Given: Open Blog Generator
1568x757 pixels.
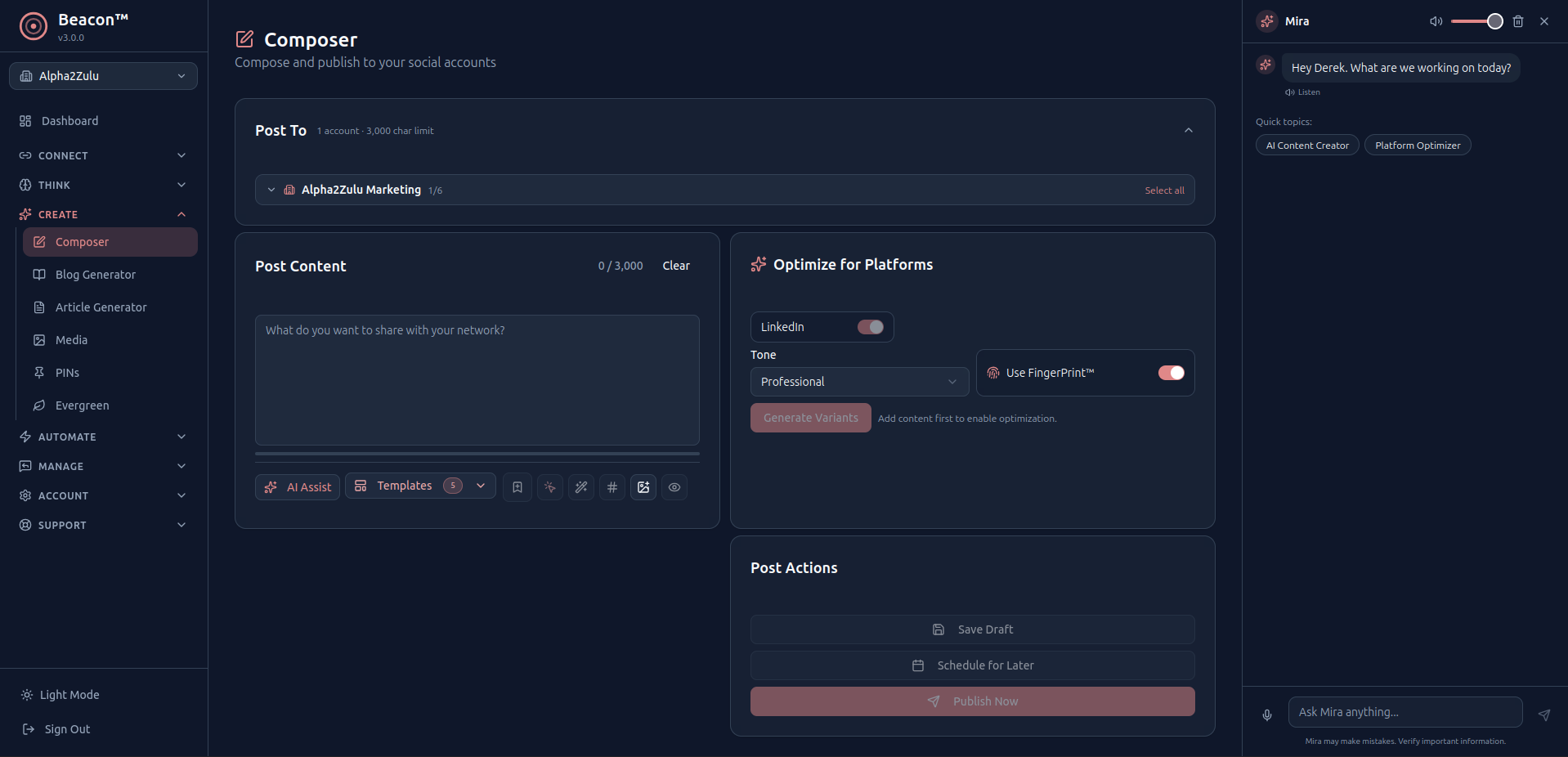Looking at the screenshot, I should pyautogui.click(x=110, y=275).
